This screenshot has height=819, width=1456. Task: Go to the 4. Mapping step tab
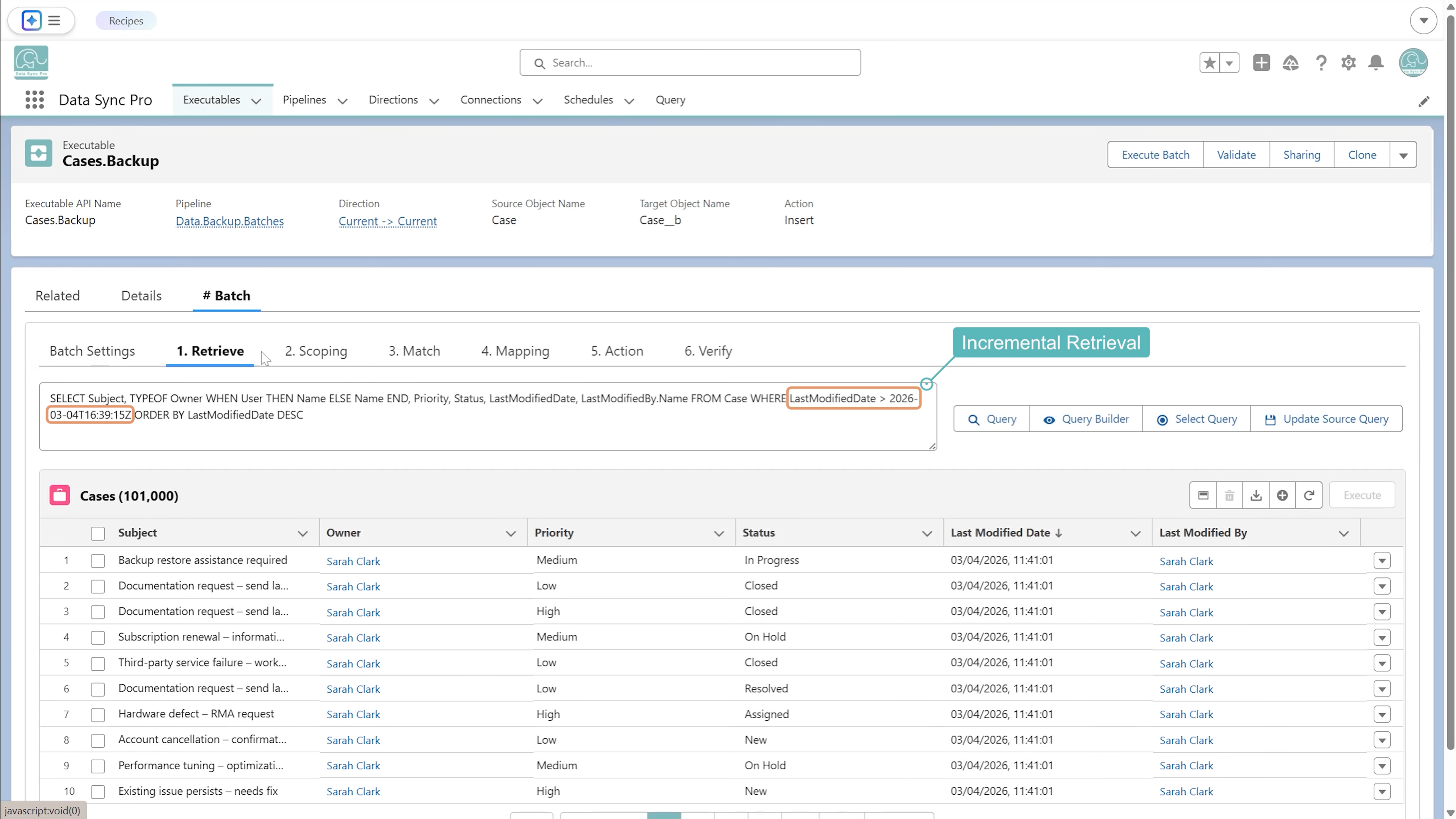pos(515,351)
